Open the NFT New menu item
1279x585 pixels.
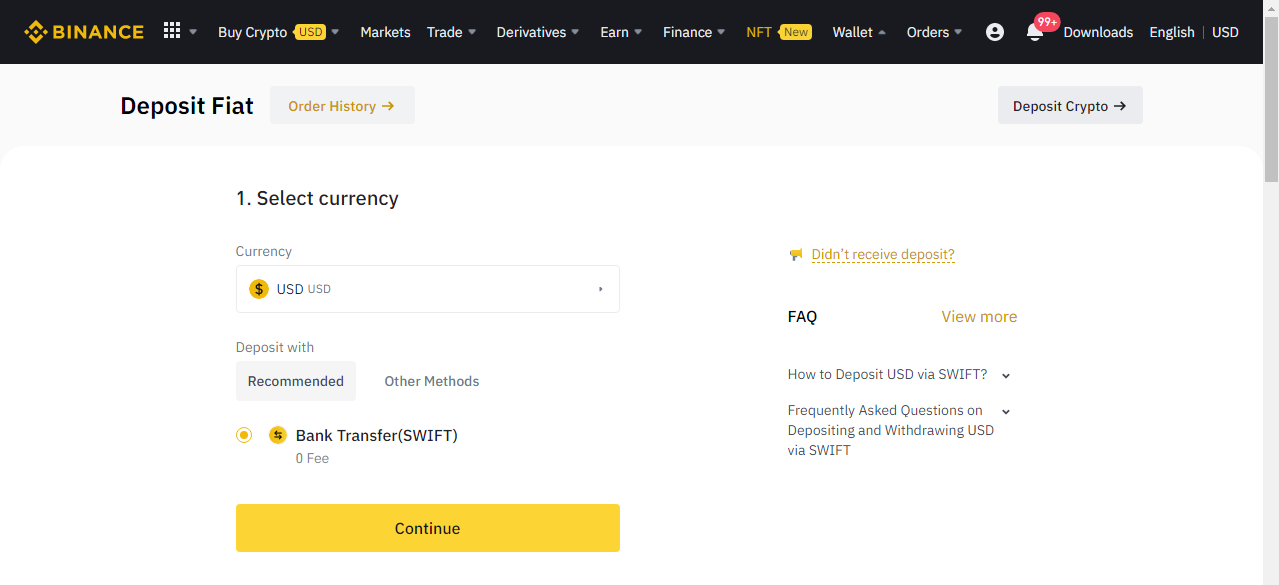pyautogui.click(x=779, y=32)
